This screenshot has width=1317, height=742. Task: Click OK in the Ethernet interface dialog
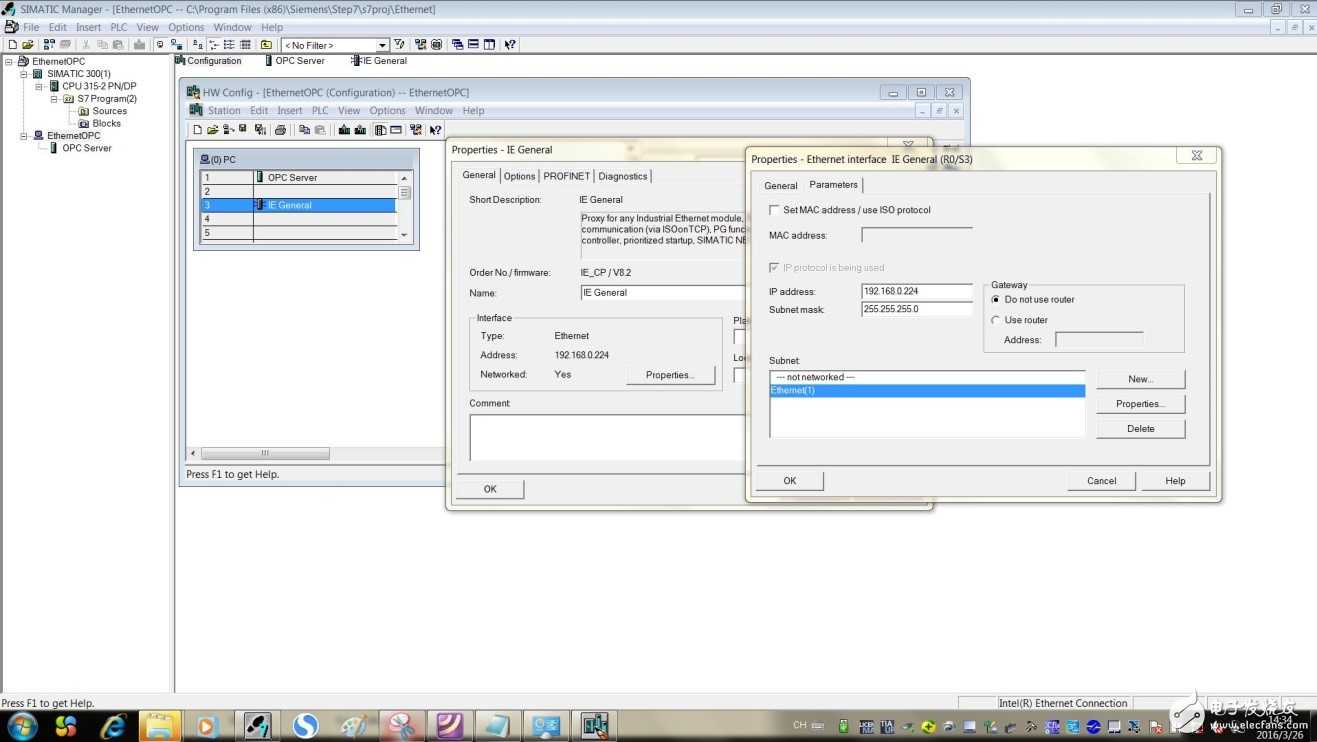tap(790, 481)
